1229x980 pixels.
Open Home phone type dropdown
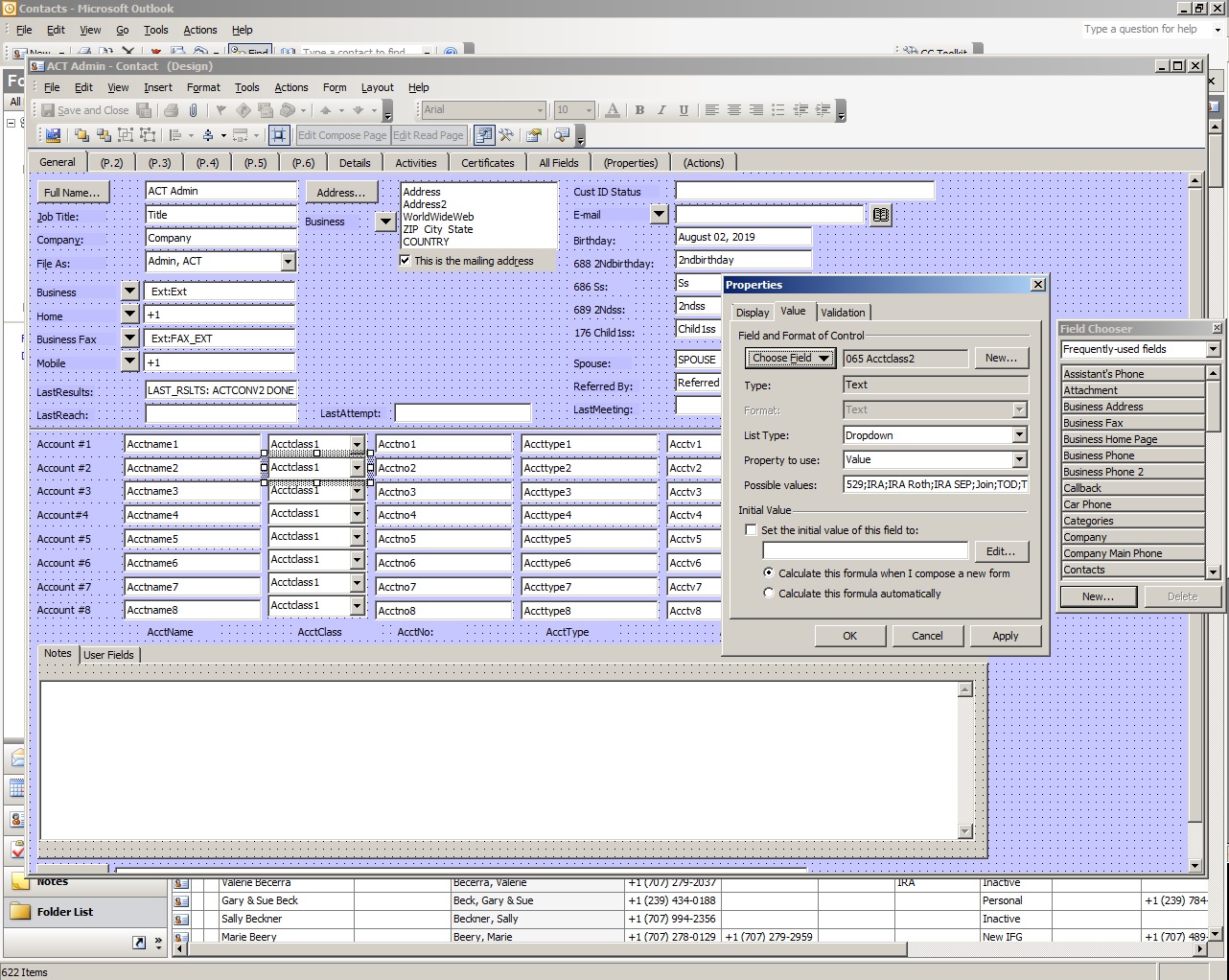(x=130, y=315)
